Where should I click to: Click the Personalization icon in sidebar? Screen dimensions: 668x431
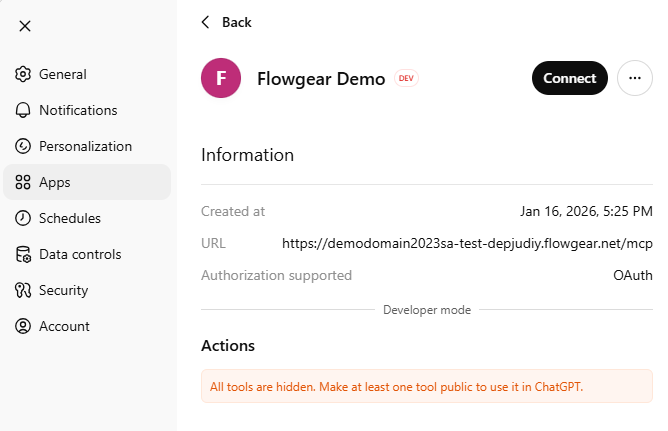coord(23,146)
